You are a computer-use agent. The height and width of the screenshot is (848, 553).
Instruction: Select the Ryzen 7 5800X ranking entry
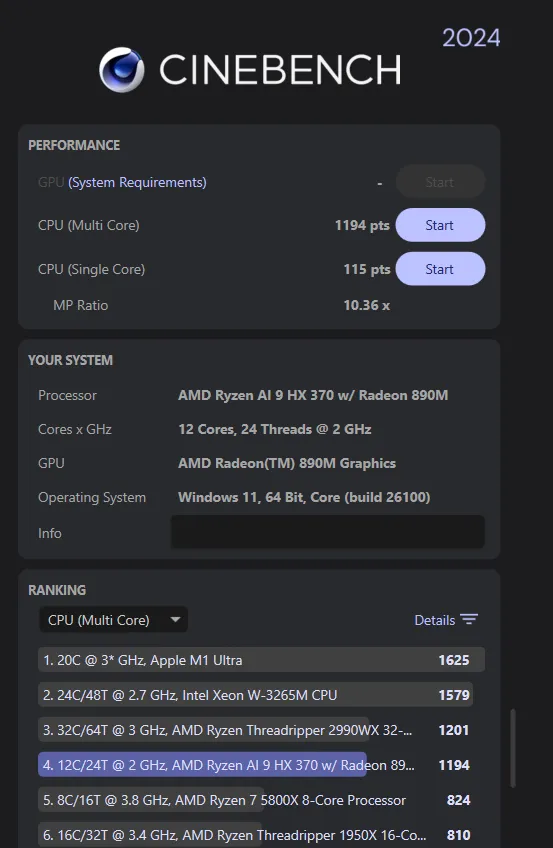tap(261, 800)
